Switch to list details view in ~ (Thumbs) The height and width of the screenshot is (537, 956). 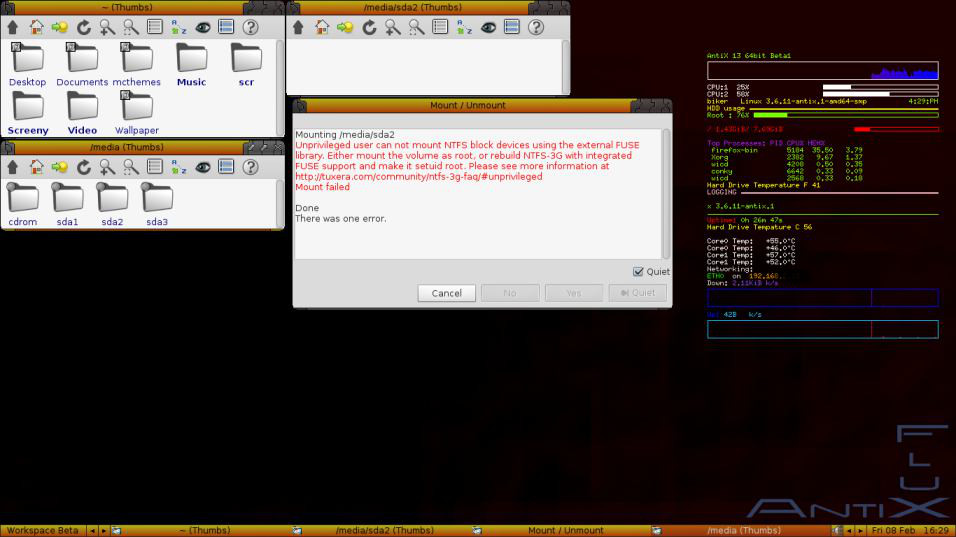[155, 27]
